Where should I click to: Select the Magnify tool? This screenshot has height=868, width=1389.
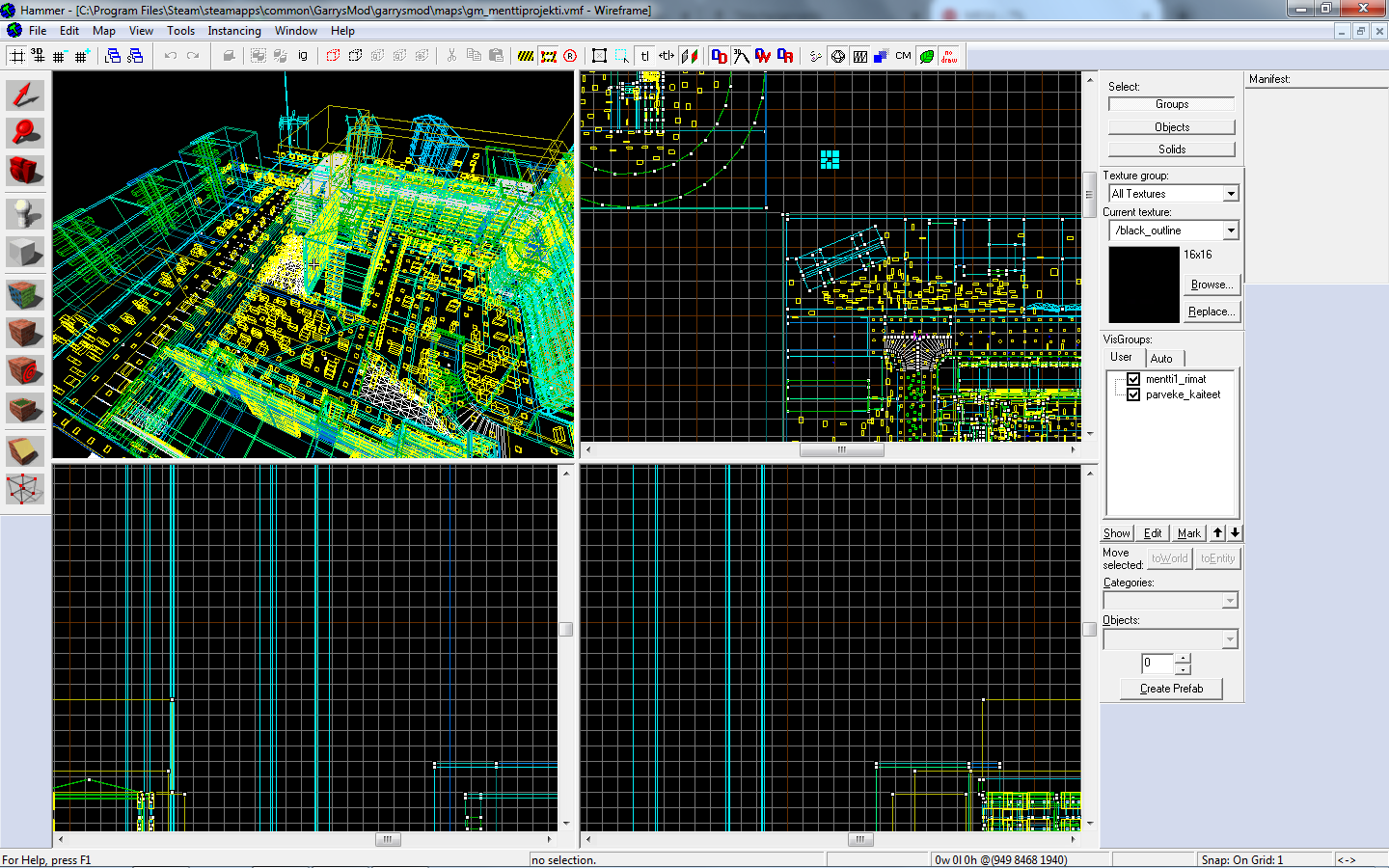pyautogui.click(x=25, y=133)
